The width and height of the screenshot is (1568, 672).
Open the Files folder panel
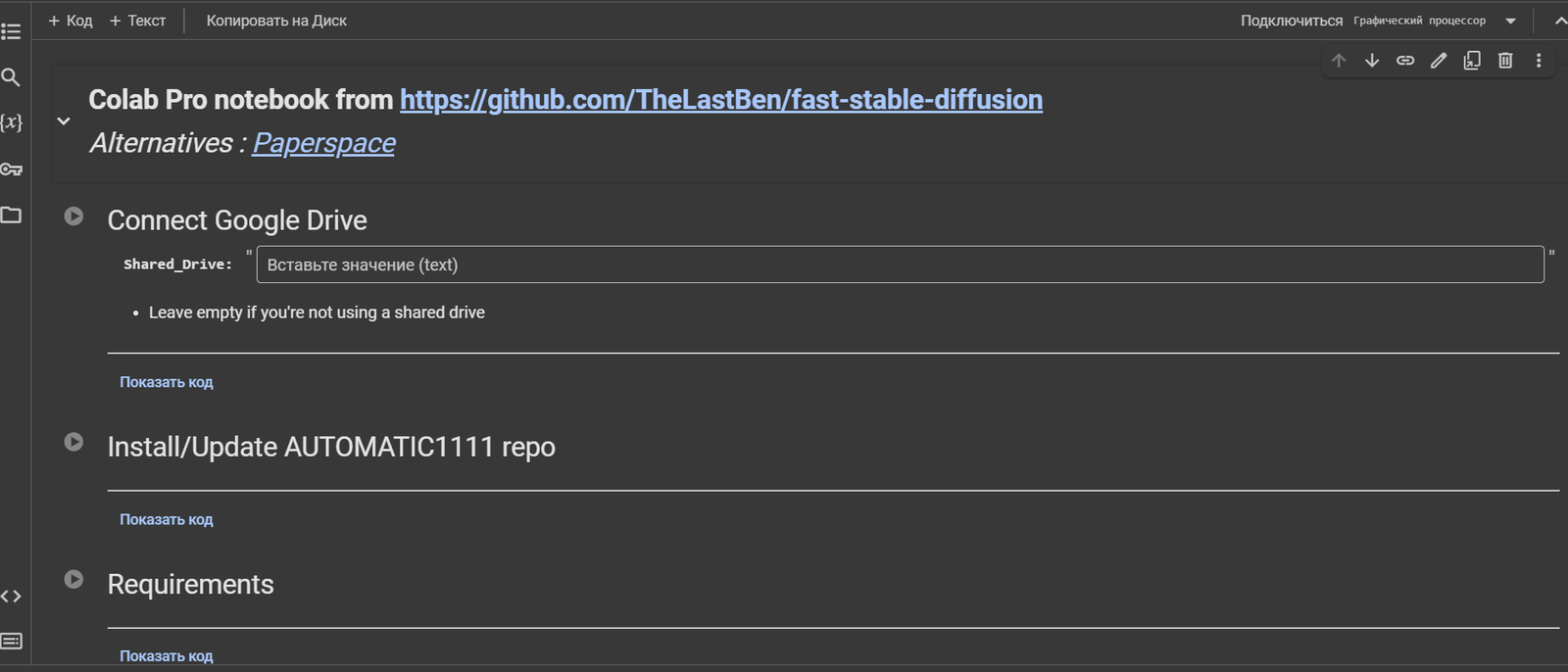pos(11,215)
